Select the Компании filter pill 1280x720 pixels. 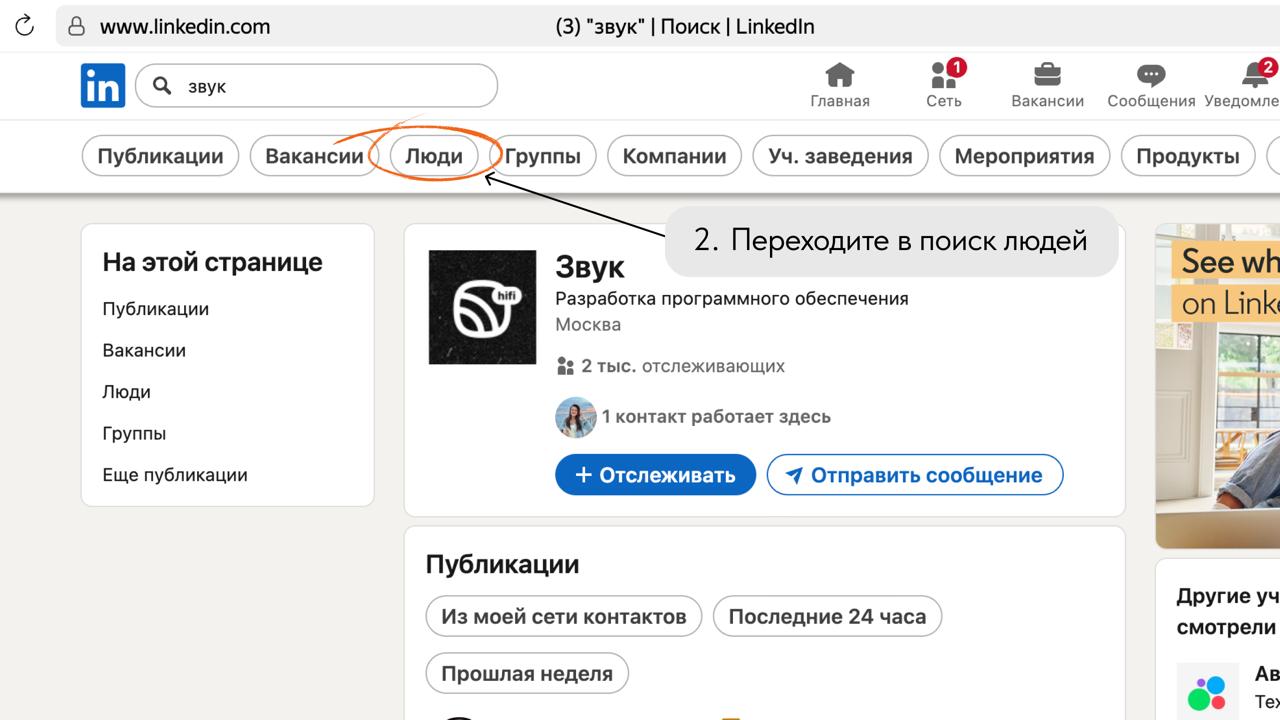pyautogui.click(x=674, y=156)
